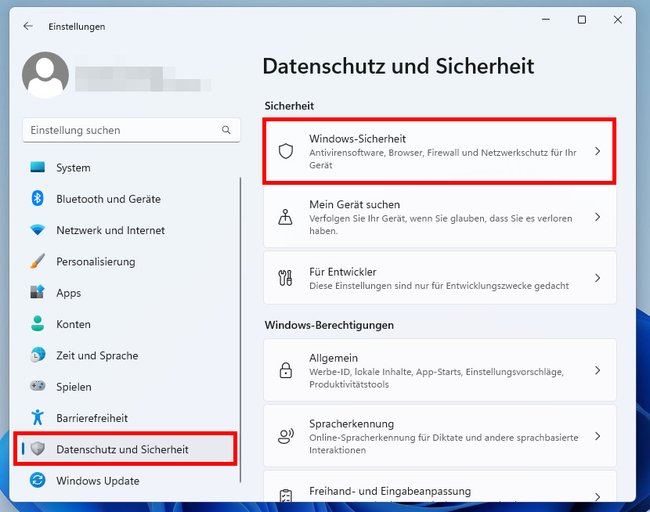The width and height of the screenshot is (650, 512).
Task: Click the blurred account name
Action: [143, 79]
